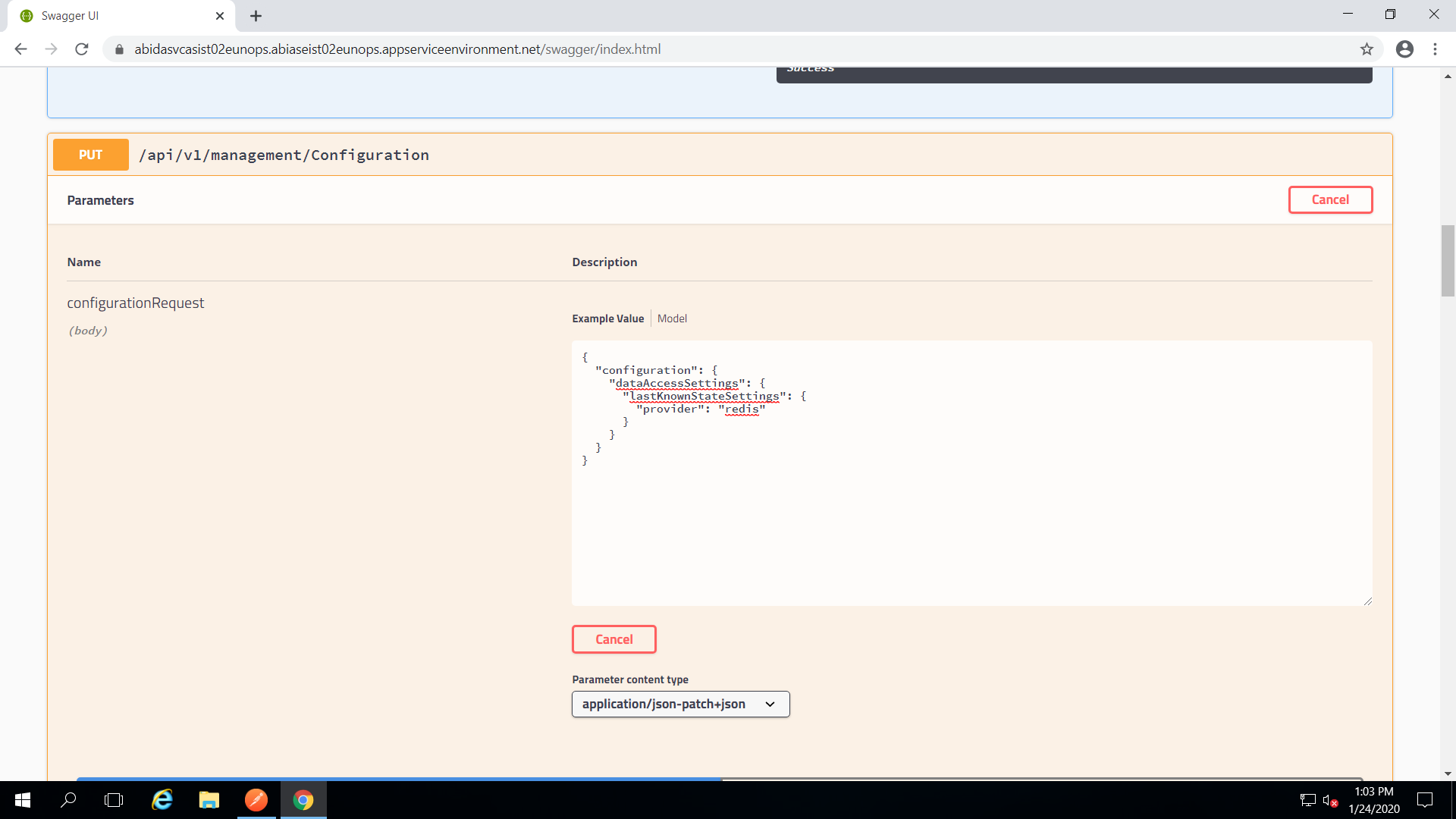Open Parameter content type dropdown
This screenshot has width=1456, height=819.
tap(680, 704)
